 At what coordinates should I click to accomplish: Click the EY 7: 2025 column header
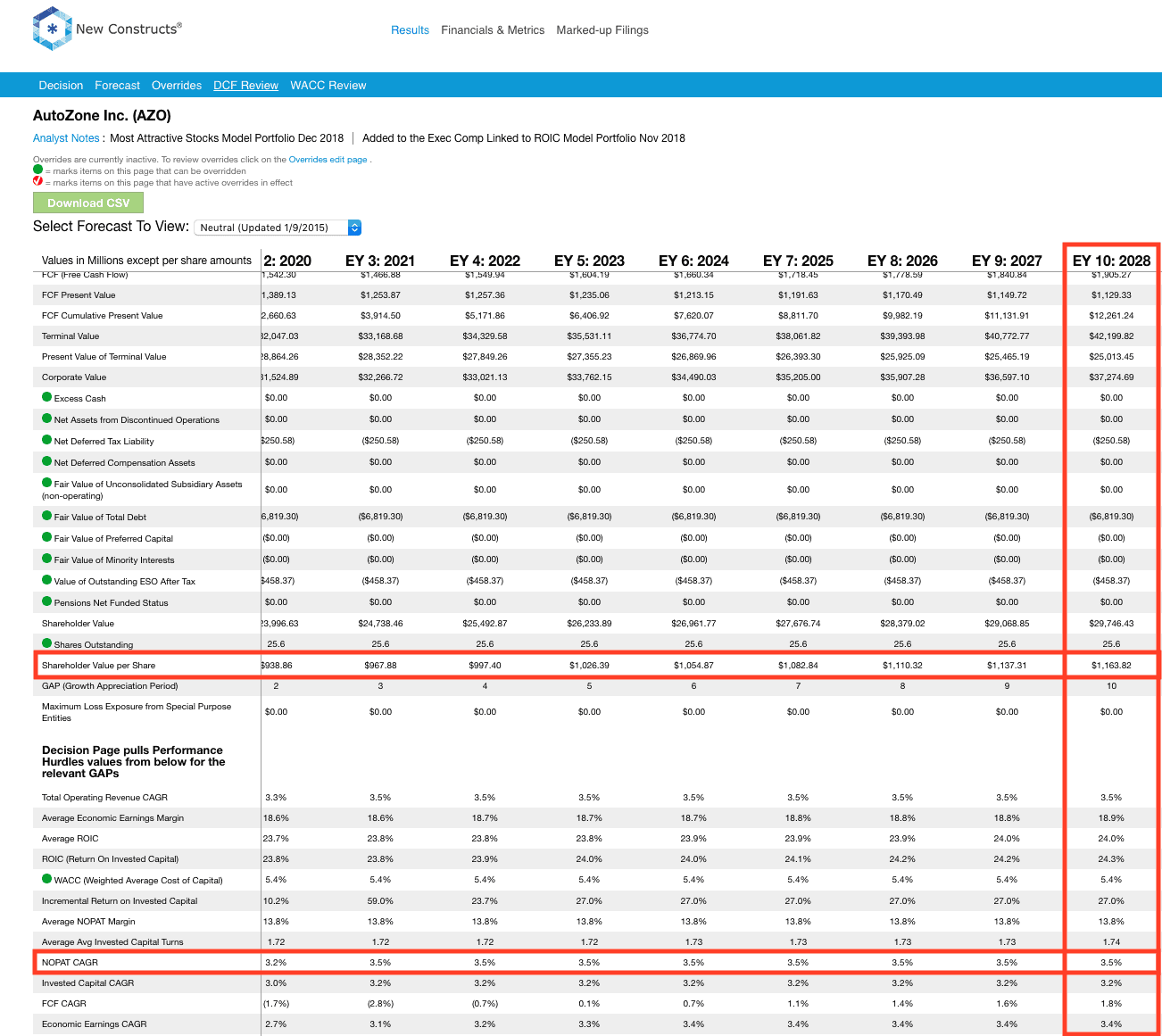coord(798,261)
